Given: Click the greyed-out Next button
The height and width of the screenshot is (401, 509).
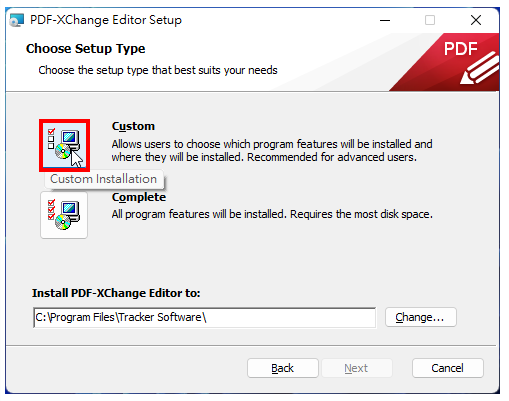Looking at the screenshot, I should tap(356, 368).
